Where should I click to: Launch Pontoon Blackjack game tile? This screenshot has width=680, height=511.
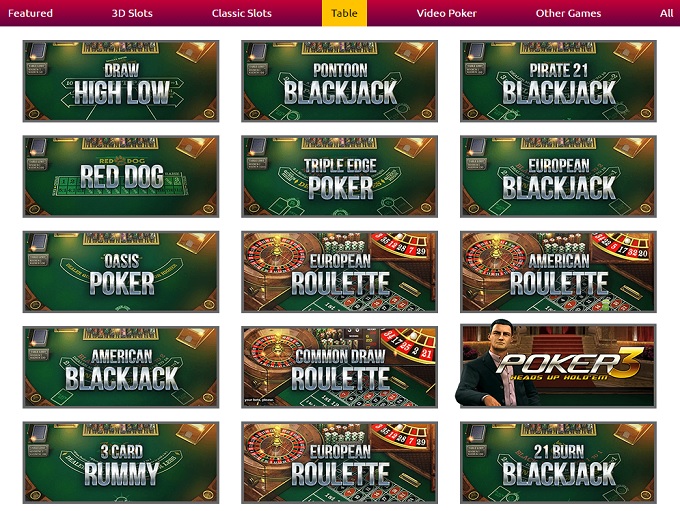[339, 81]
